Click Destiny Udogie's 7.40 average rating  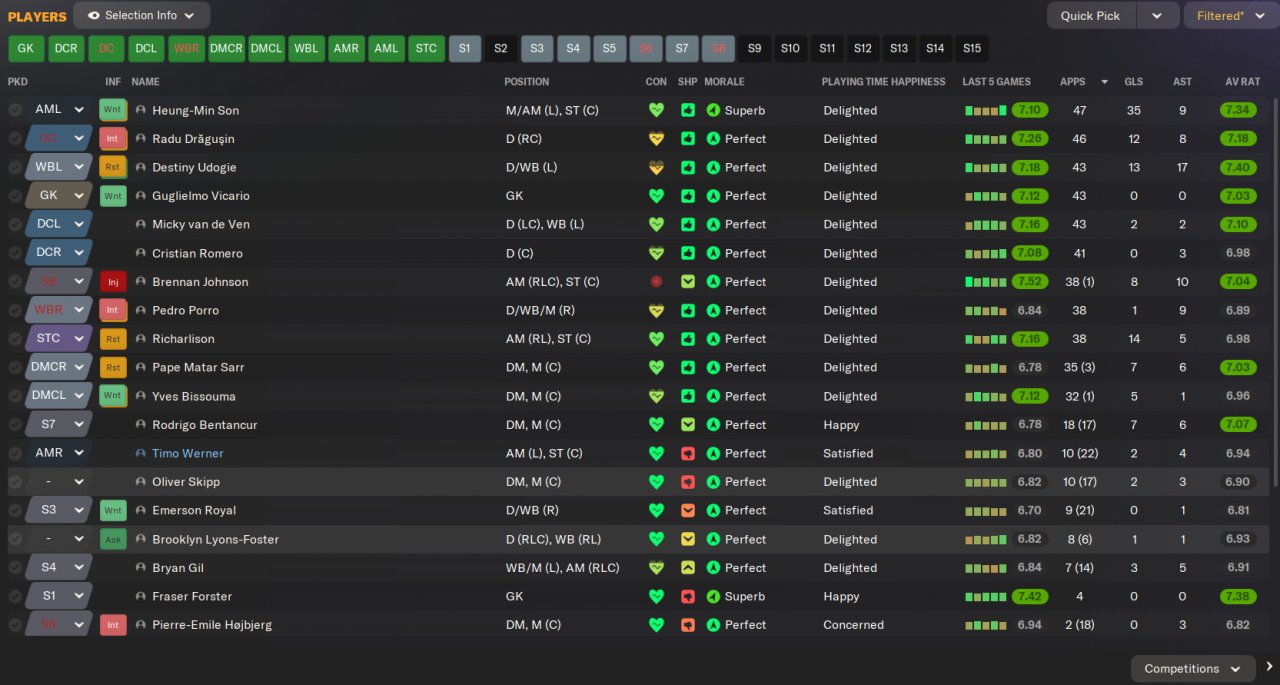click(x=1237, y=167)
